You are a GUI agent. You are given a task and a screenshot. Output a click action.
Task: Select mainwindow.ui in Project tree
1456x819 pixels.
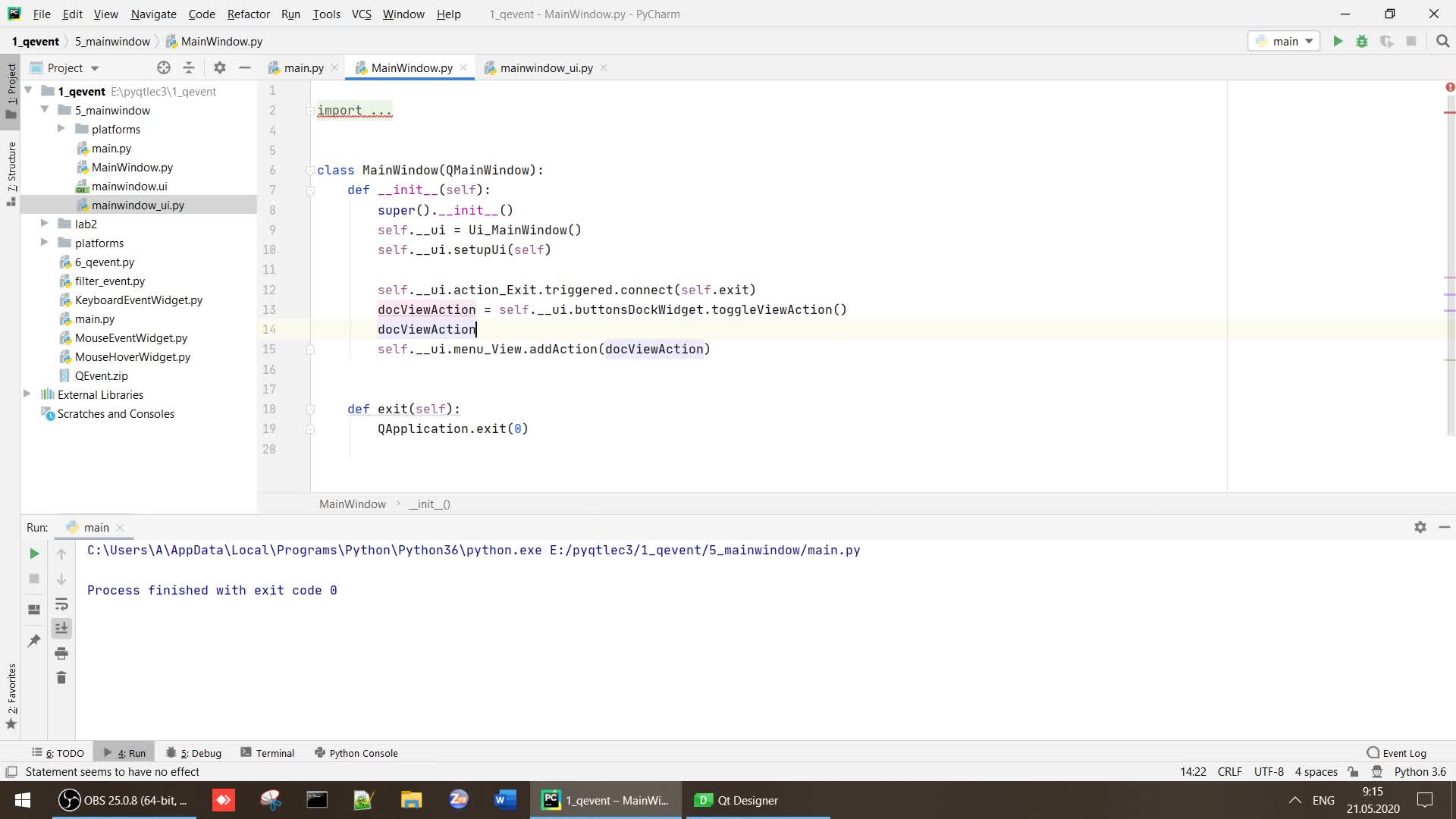point(129,186)
